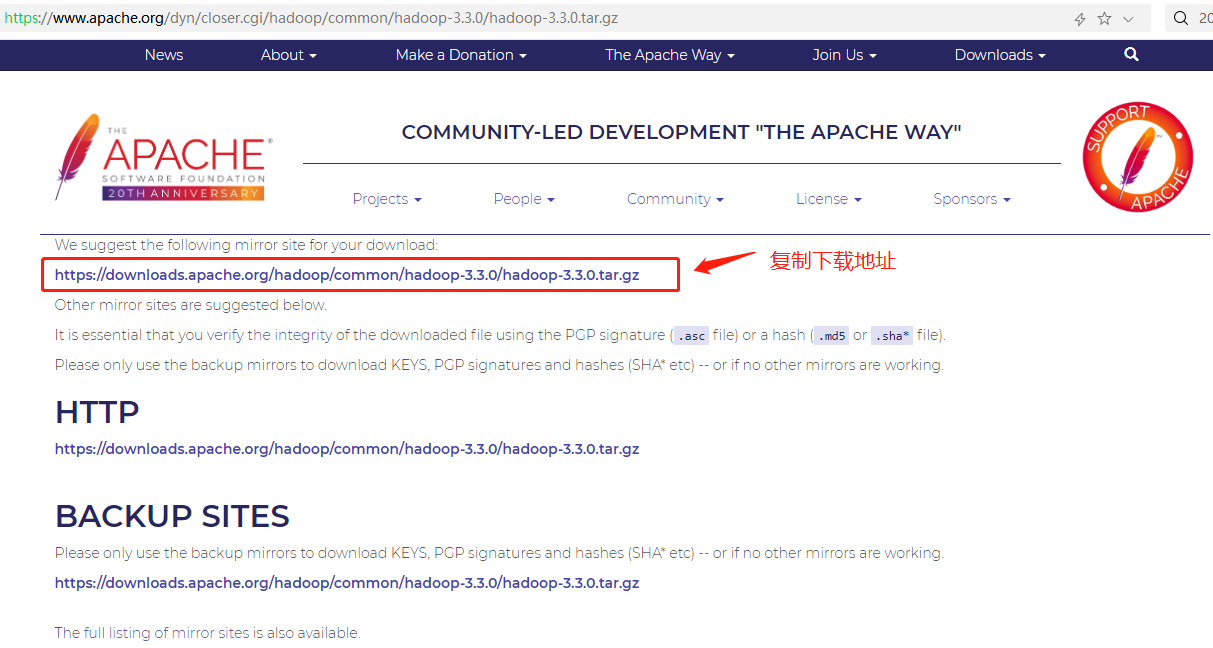Click the lightning bolt icon in address bar
The image size is (1213, 648).
pyautogui.click(x=1080, y=19)
